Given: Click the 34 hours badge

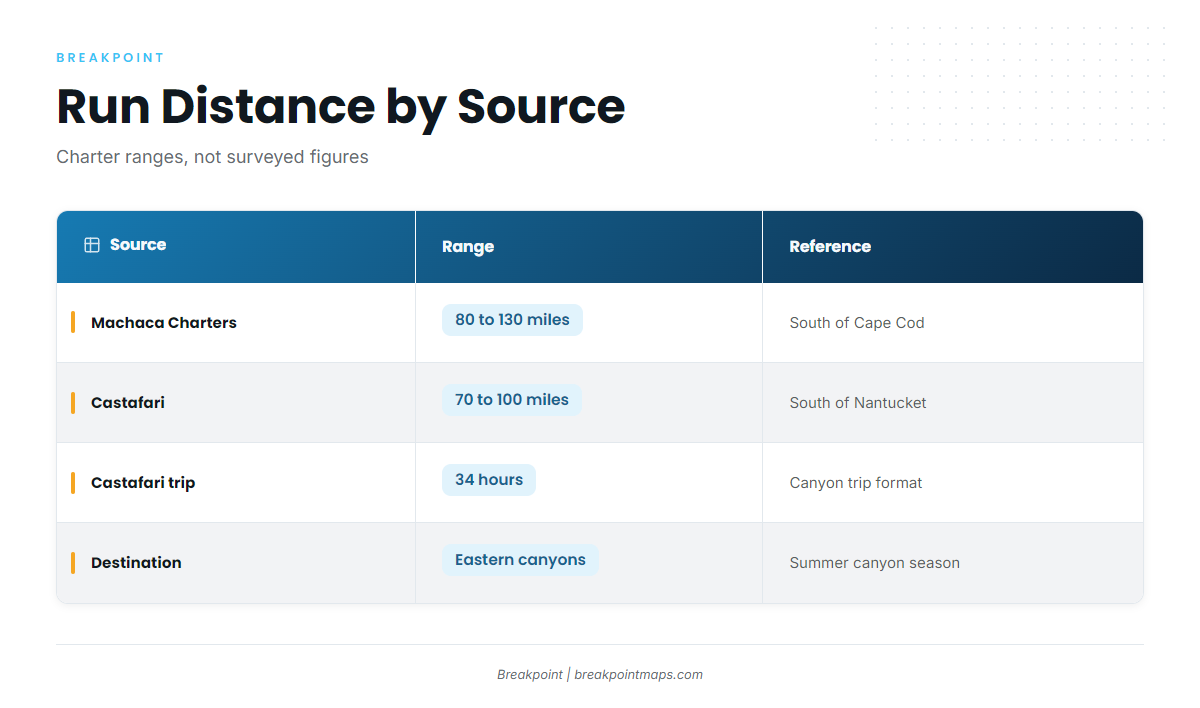Looking at the screenshot, I should click(489, 480).
